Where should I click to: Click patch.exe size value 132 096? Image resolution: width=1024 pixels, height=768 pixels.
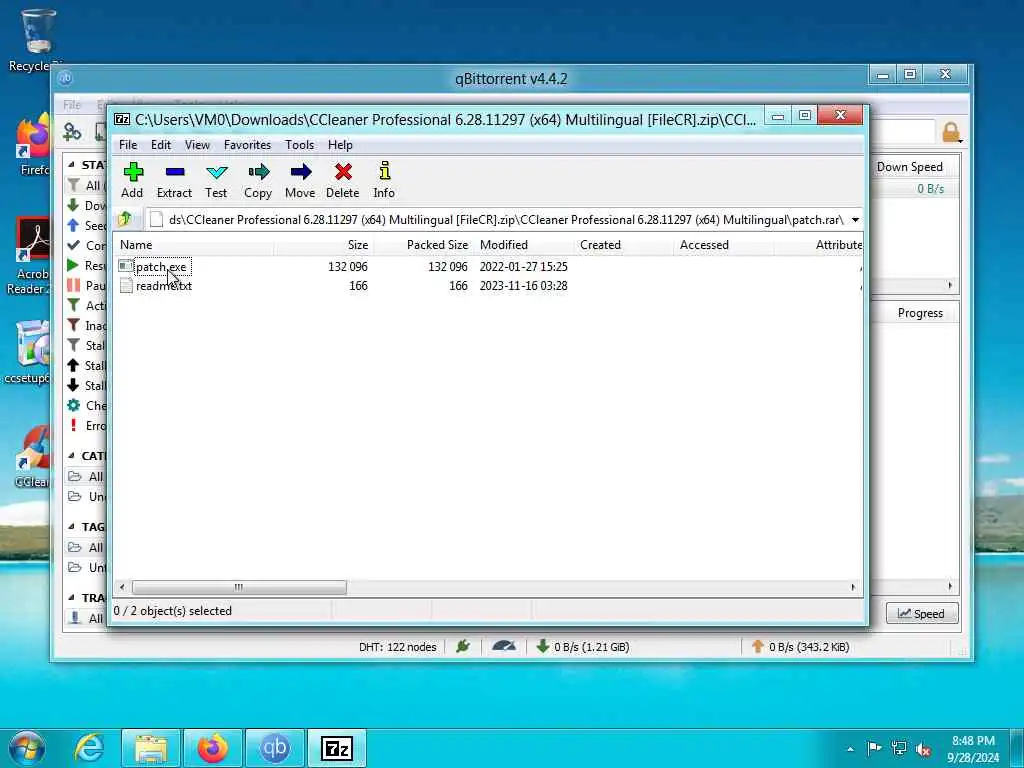[x=347, y=266]
